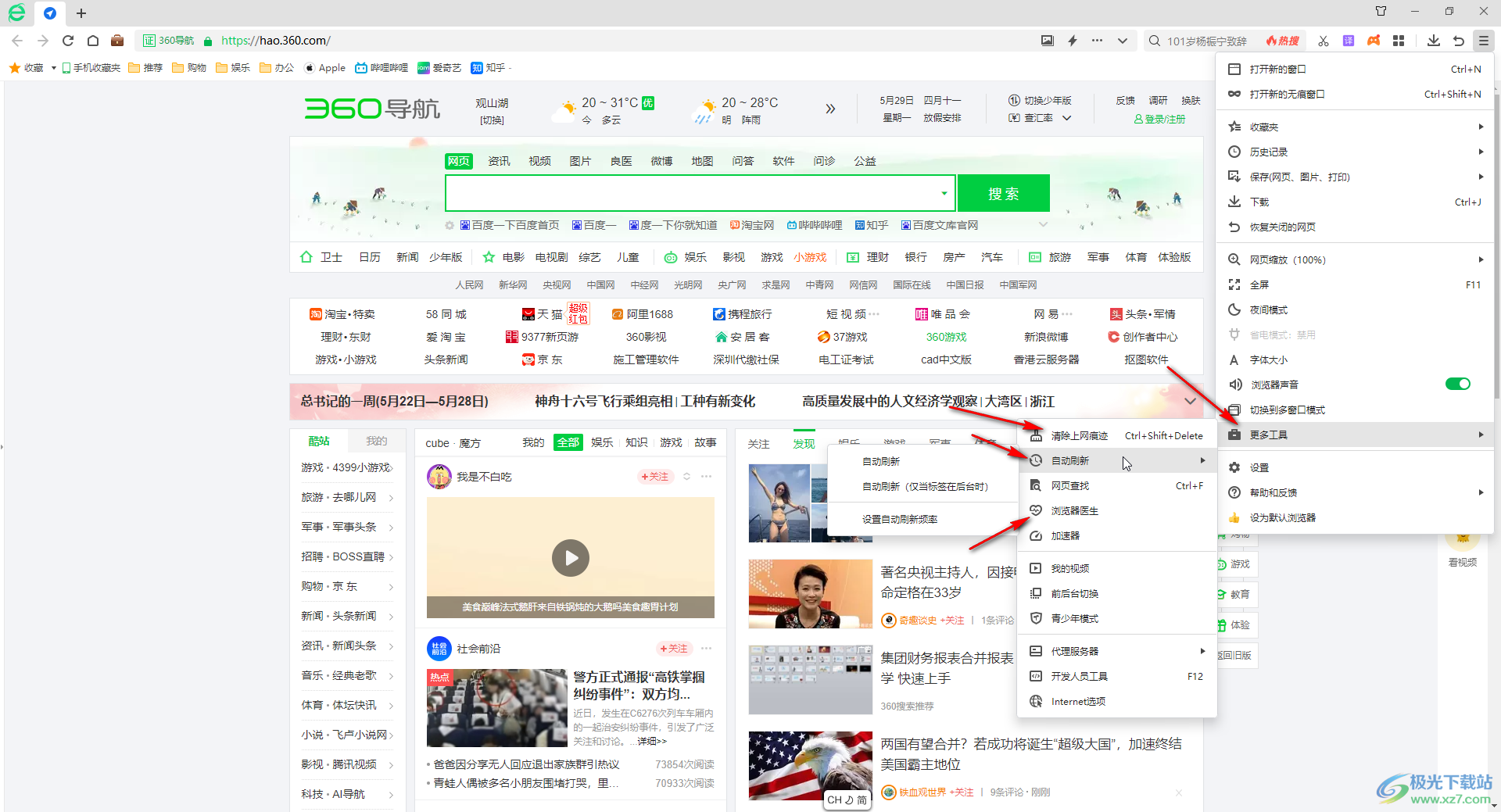Open Internet Options menu item
Viewport: 1501px width, 812px height.
pos(1116,701)
